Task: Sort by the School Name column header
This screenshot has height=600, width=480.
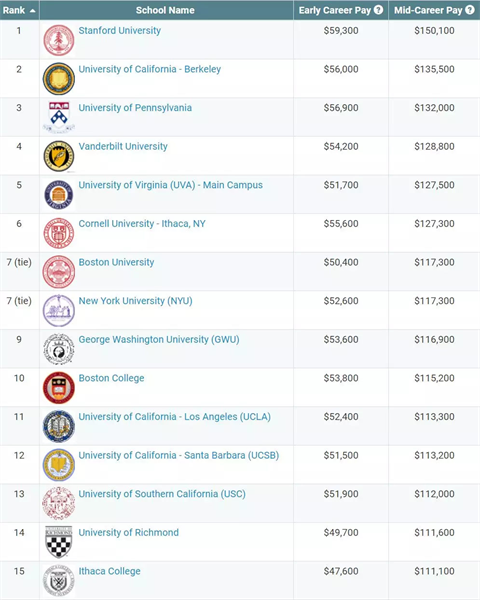Action: (165, 10)
